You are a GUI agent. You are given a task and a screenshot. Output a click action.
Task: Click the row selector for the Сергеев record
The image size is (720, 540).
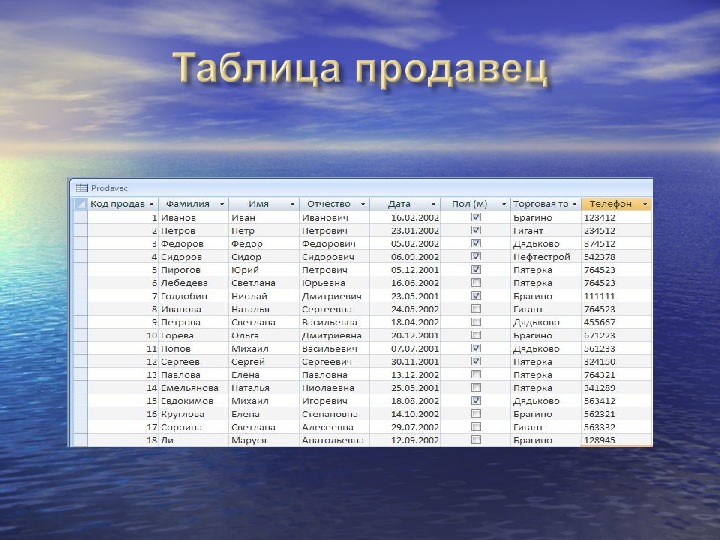pyautogui.click(x=80, y=361)
